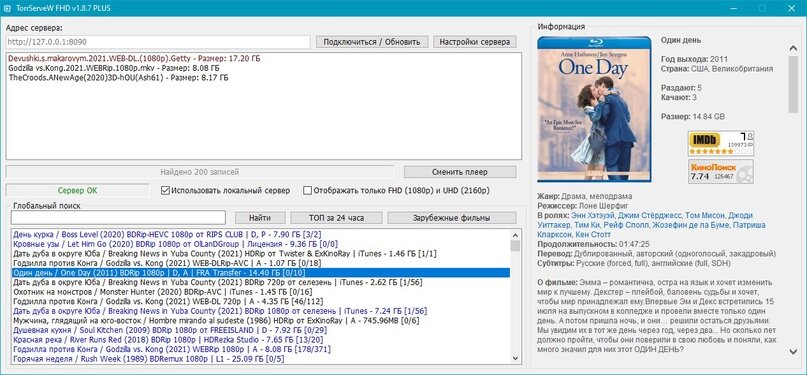Disable the use local server checkbox

pyautogui.click(x=165, y=190)
